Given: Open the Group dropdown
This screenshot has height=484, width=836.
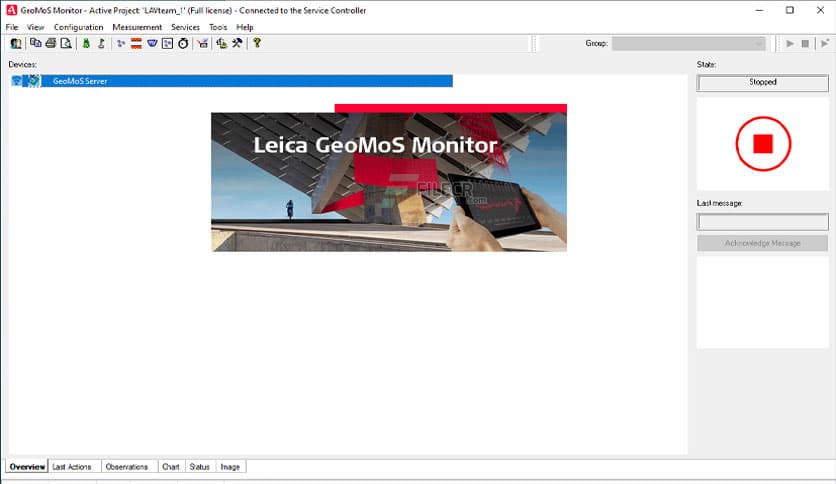Looking at the screenshot, I should pos(689,44).
